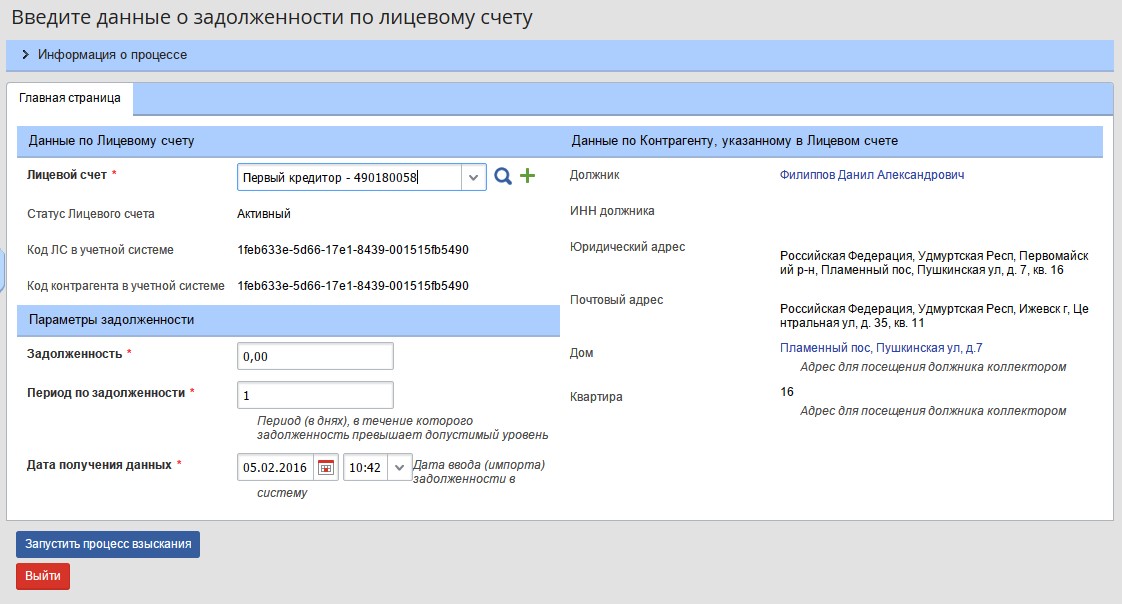Click the left edge side panel handle

(3, 267)
